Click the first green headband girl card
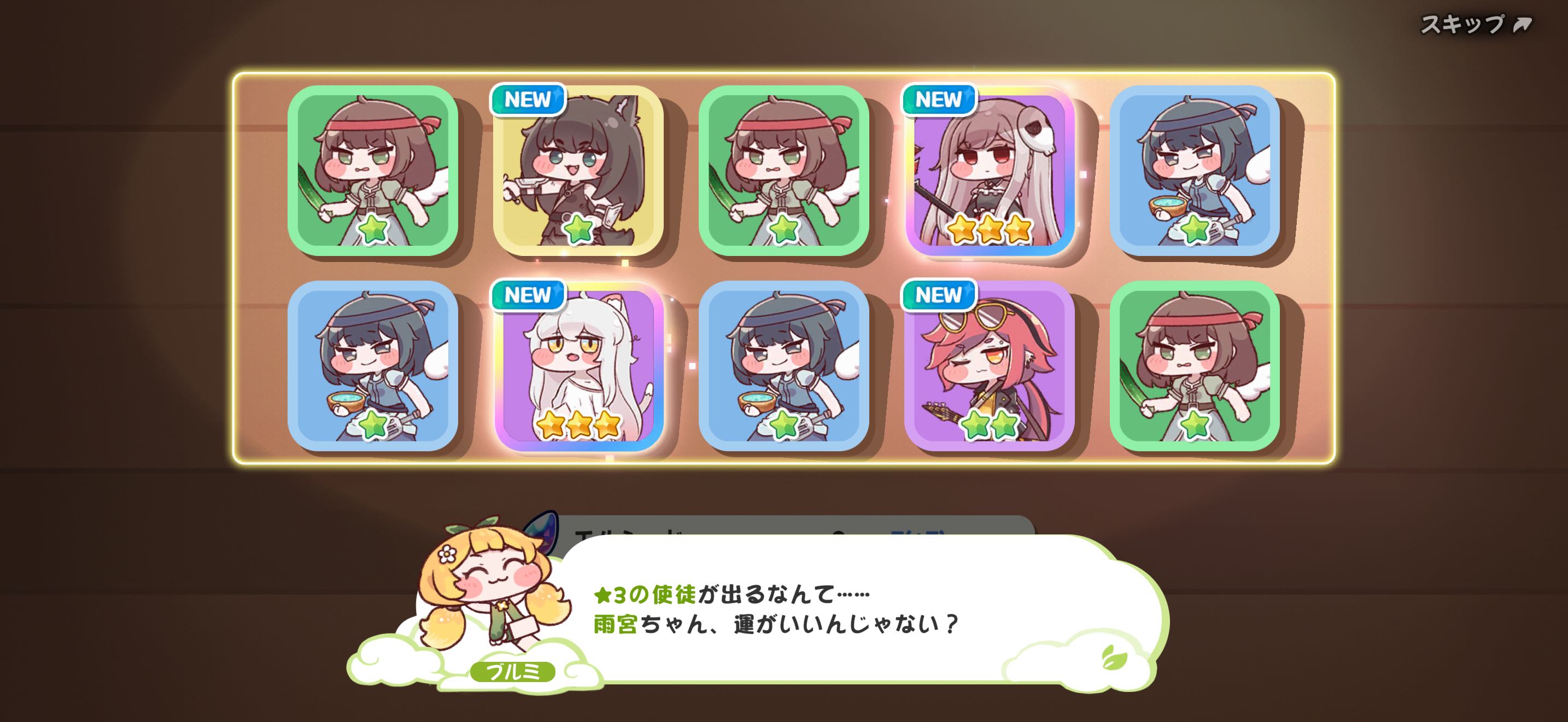This screenshot has height=722, width=1568. tap(372, 171)
